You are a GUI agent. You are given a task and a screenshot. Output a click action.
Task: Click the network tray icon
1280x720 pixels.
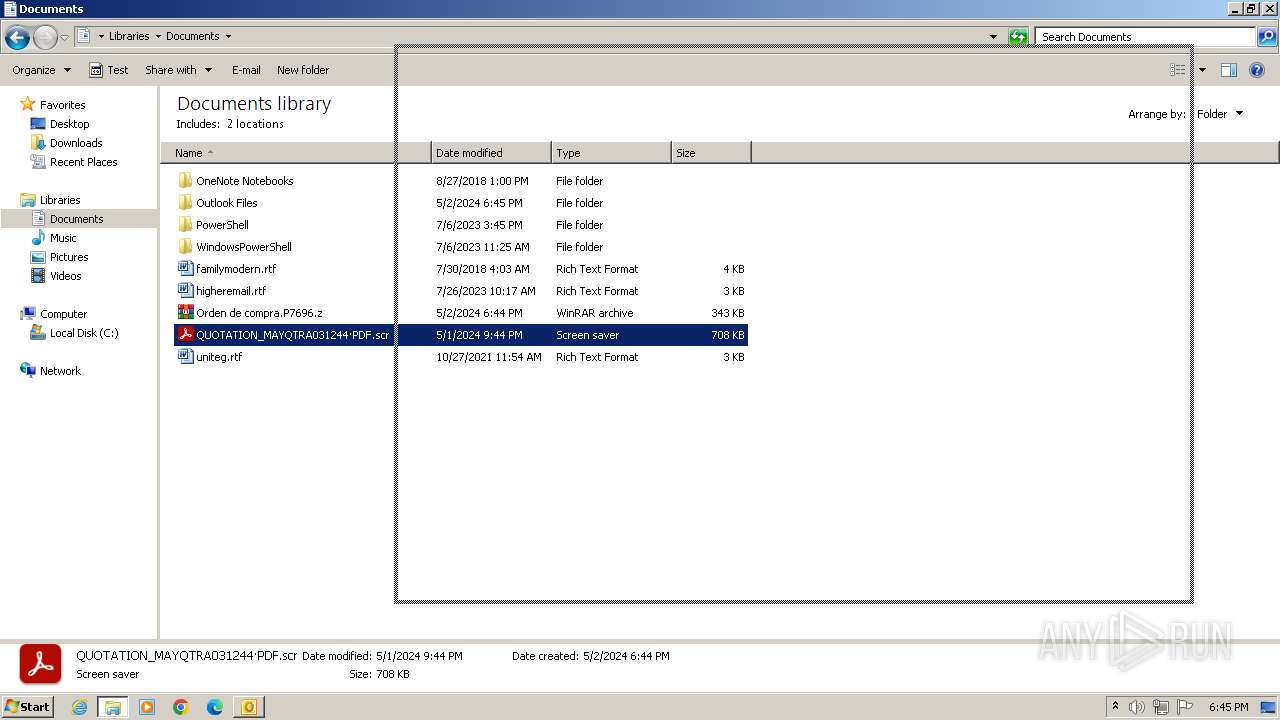pyautogui.click(x=1161, y=707)
